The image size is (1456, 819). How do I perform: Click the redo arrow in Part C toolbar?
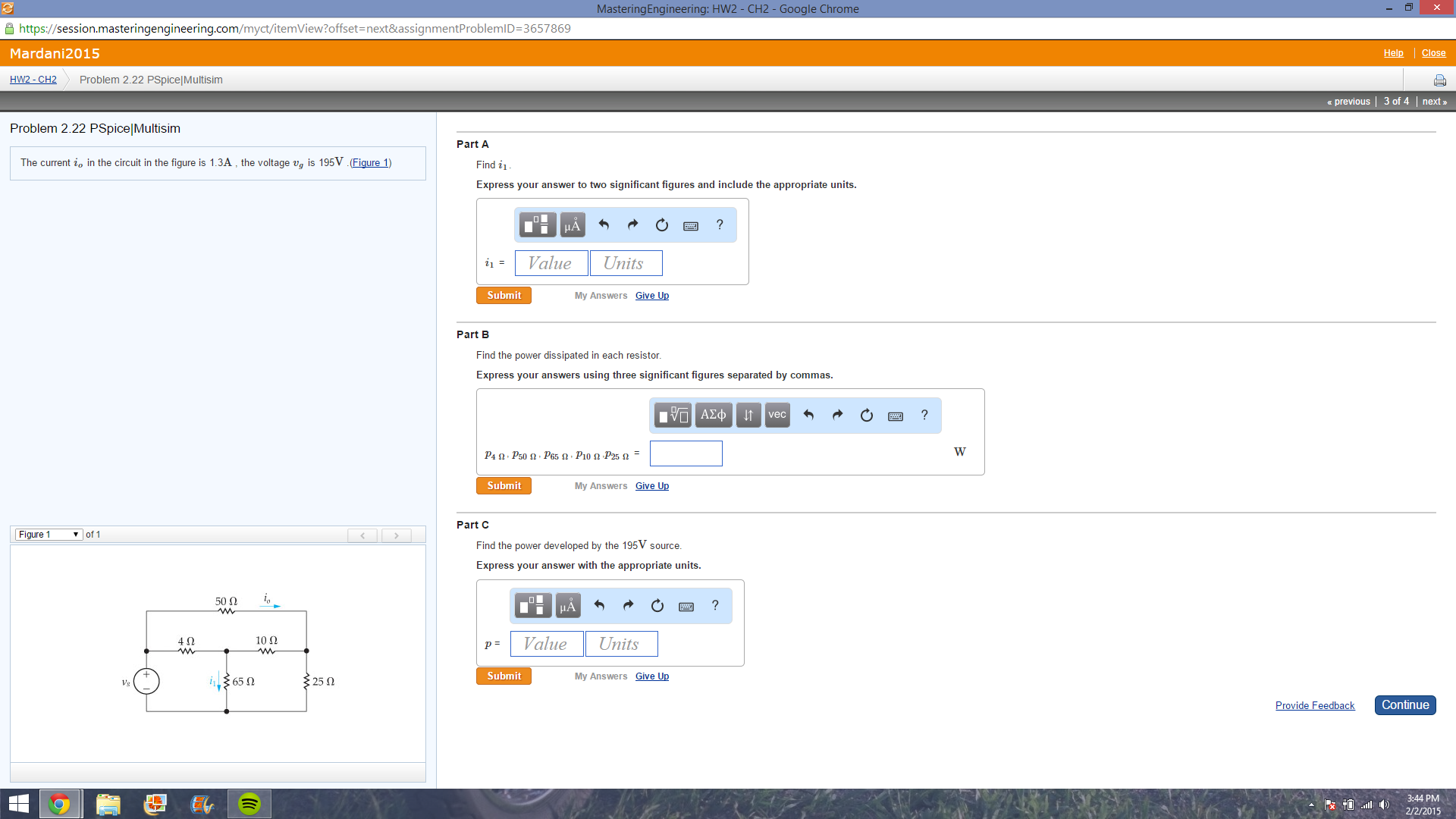628,605
